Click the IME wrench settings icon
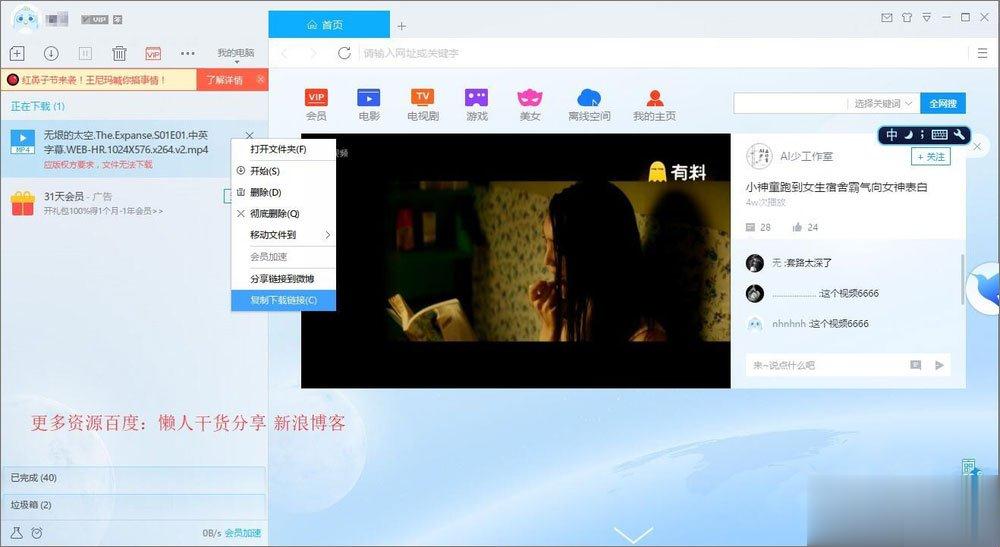 click(960, 135)
